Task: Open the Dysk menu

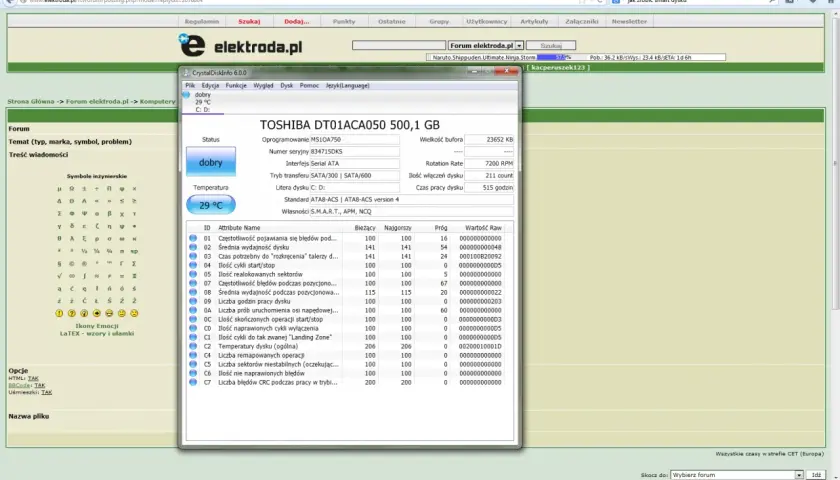Action: 287,86
